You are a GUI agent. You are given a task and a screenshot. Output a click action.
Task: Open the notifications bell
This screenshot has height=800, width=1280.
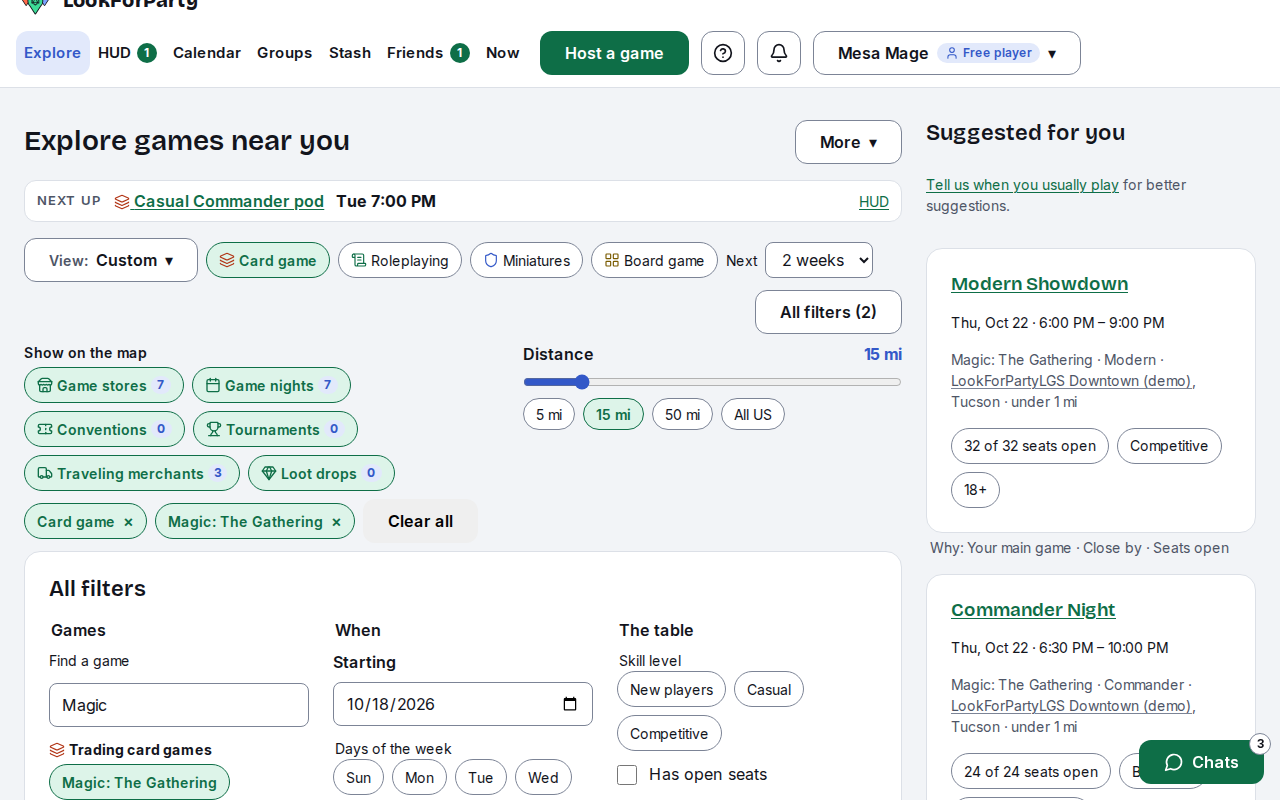click(779, 53)
